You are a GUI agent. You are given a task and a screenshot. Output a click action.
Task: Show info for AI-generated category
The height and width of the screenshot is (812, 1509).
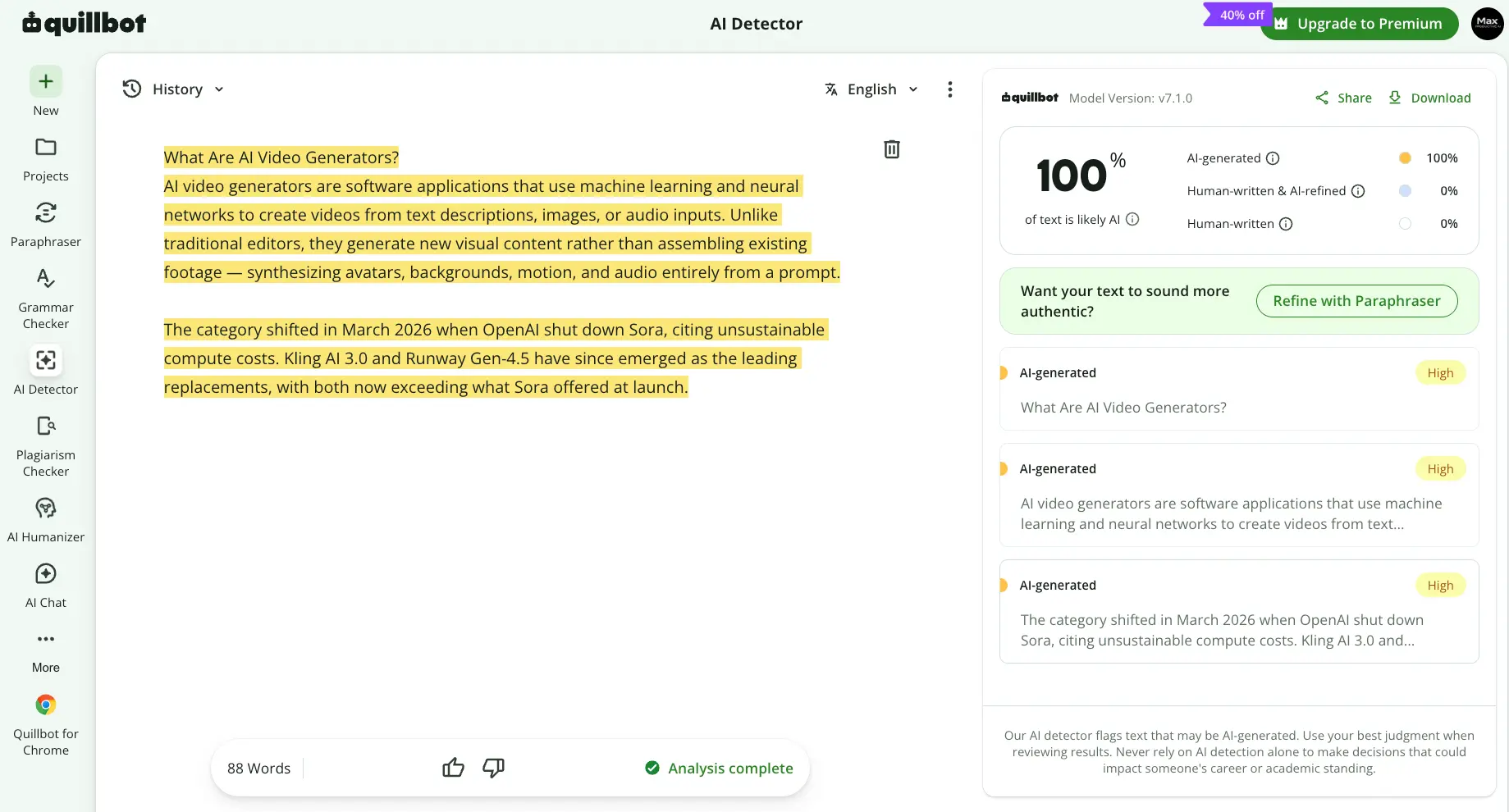click(1273, 158)
